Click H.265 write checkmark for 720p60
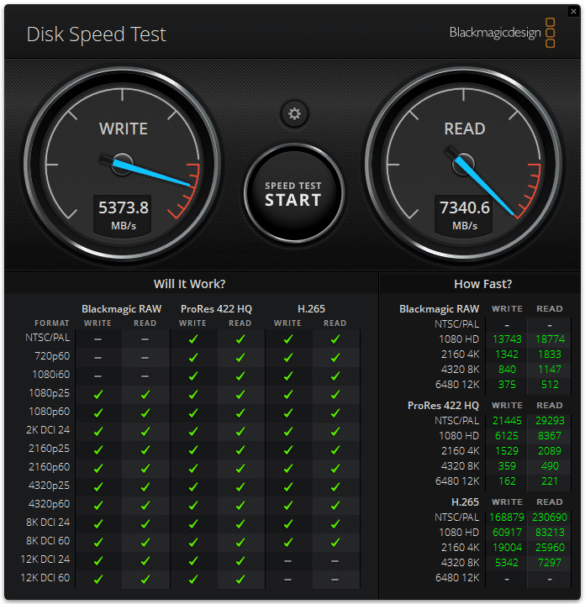This screenshot has height=604, width=585. (x=288, y=357)
